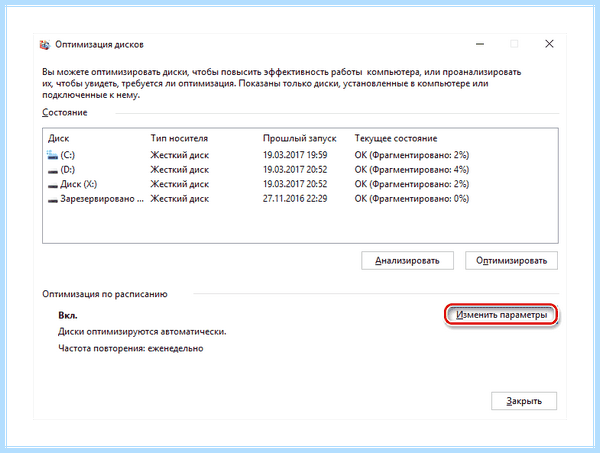Click the Анализировать button

[x=407, y=261]
